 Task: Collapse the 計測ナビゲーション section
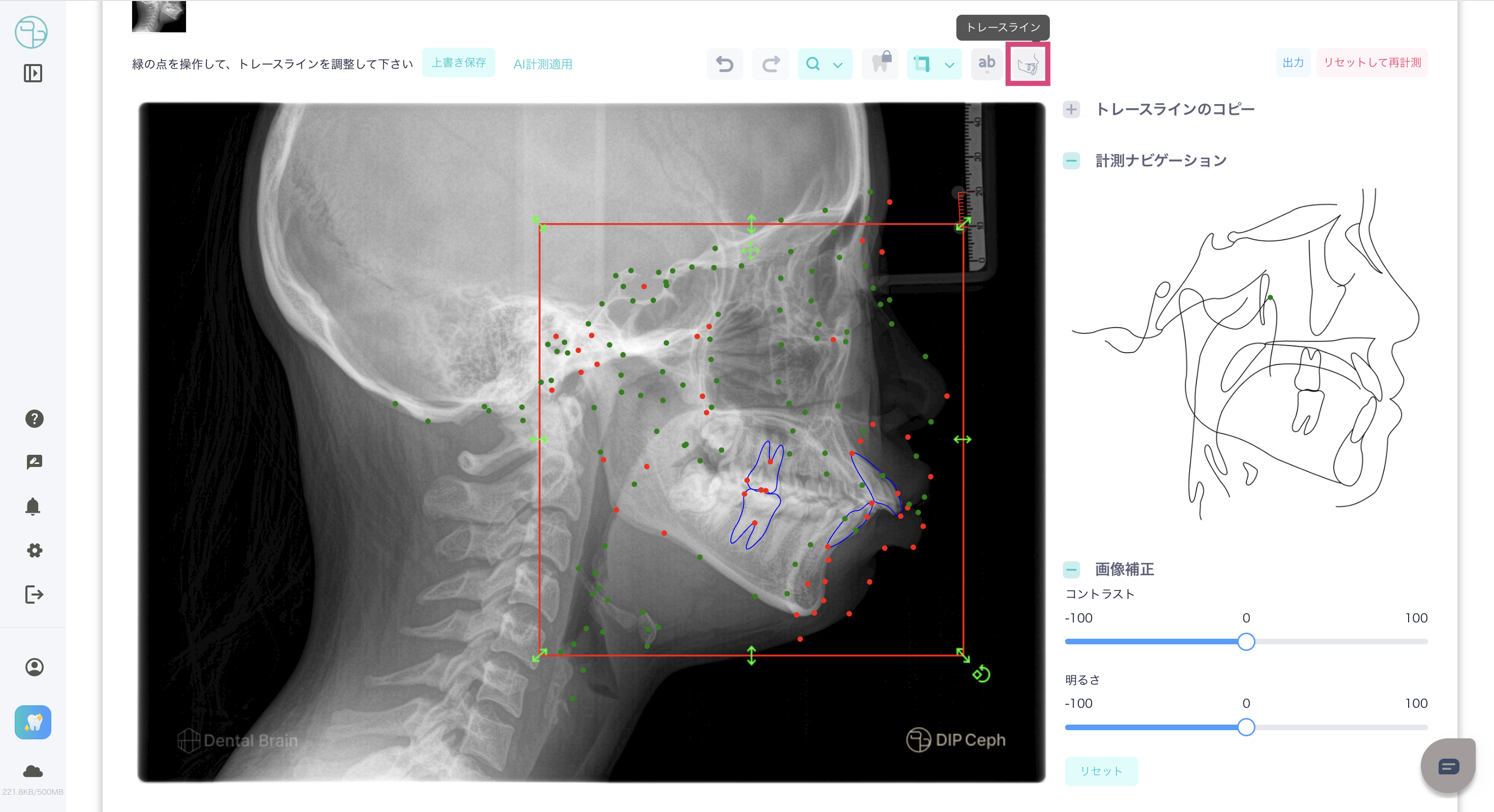point(1071,161)
